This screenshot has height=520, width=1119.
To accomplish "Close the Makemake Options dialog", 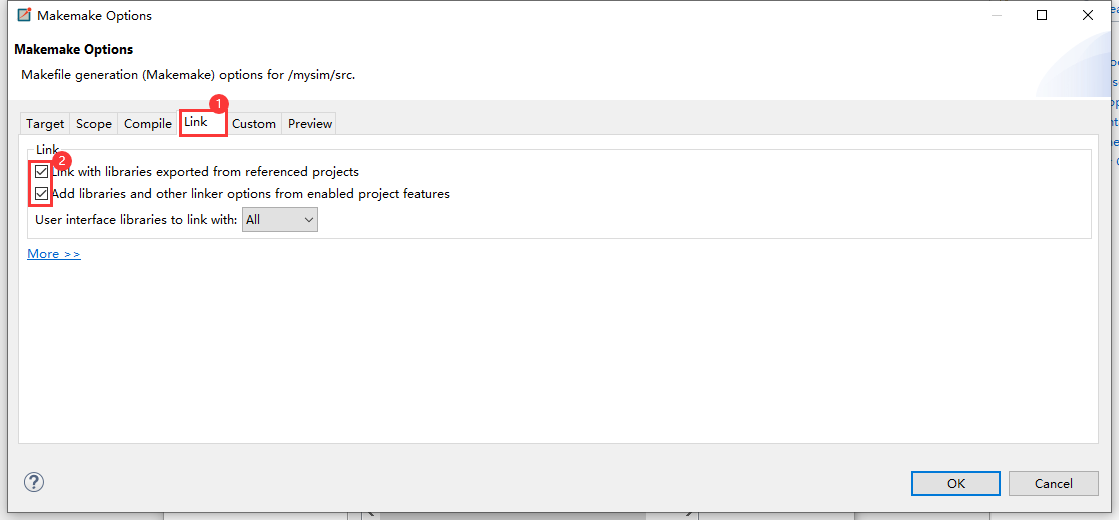I will 1087,15.
